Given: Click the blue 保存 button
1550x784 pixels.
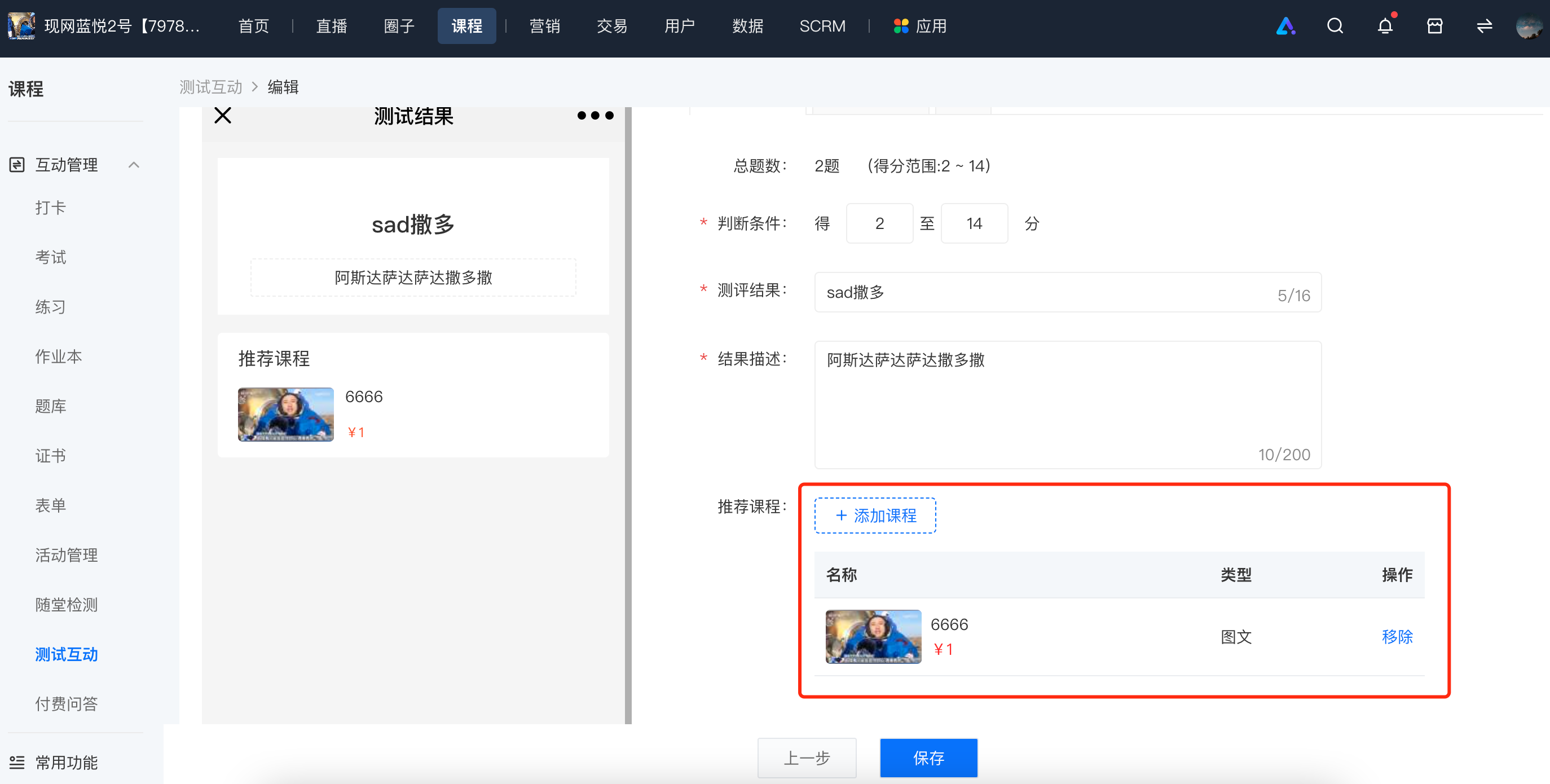Looking at the screenshot, I should tap(928, 757).
